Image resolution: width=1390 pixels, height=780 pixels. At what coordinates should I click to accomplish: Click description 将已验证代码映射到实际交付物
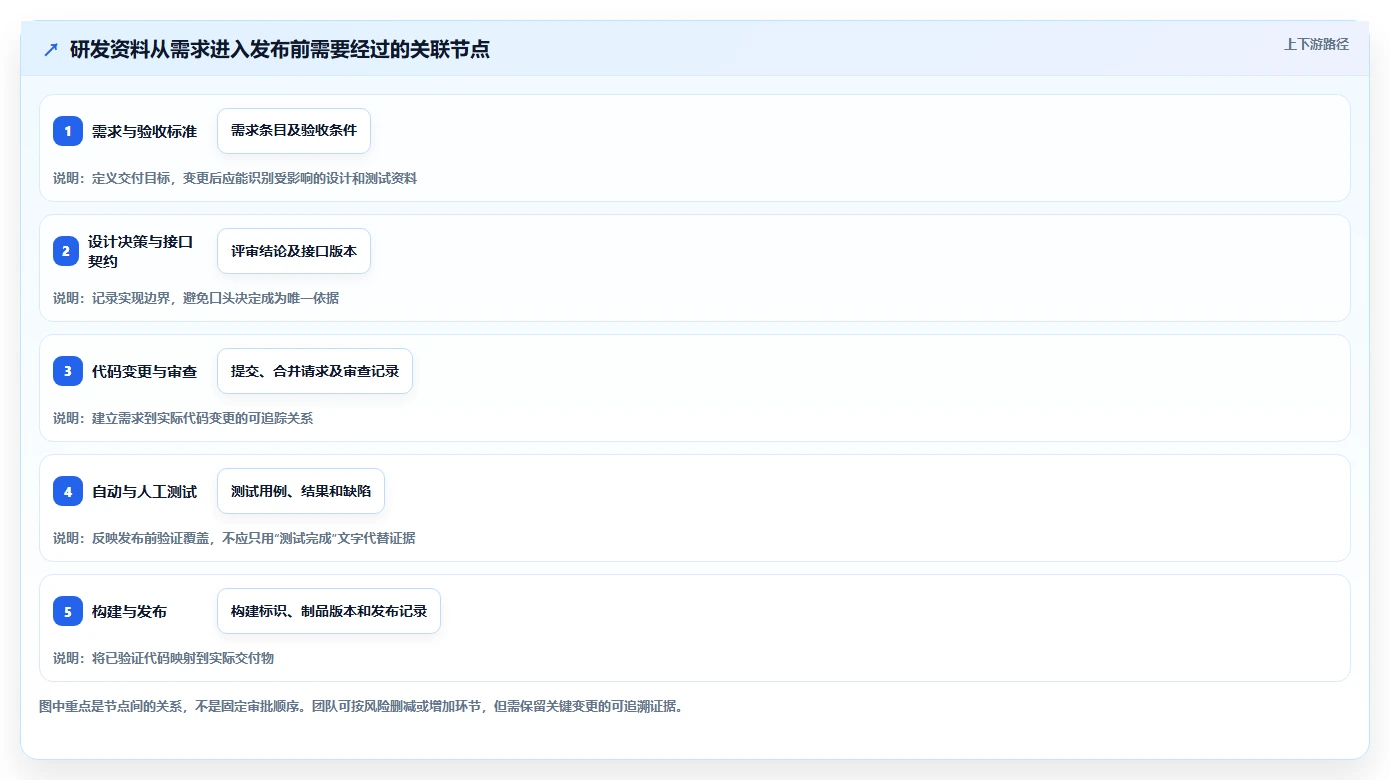click(183, 658)
